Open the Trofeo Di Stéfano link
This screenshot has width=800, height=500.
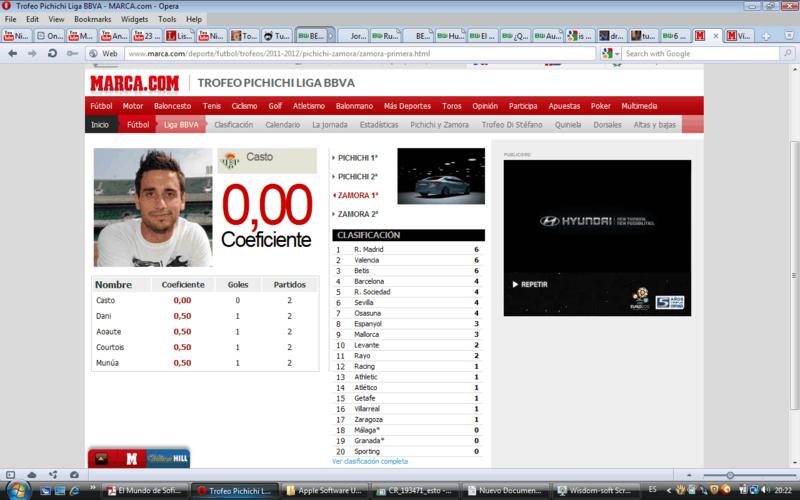512,124
